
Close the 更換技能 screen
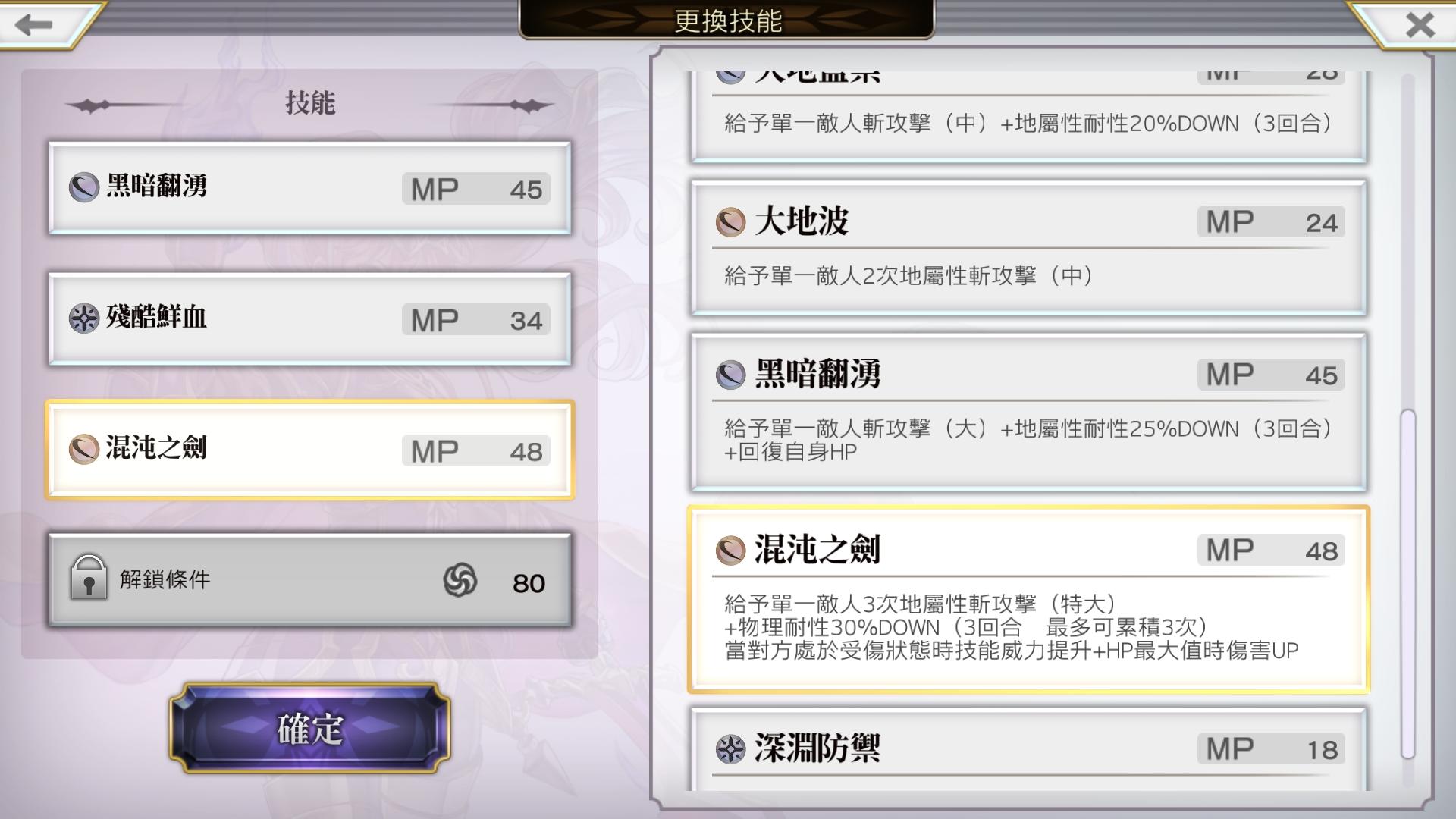click(1420, 25)
